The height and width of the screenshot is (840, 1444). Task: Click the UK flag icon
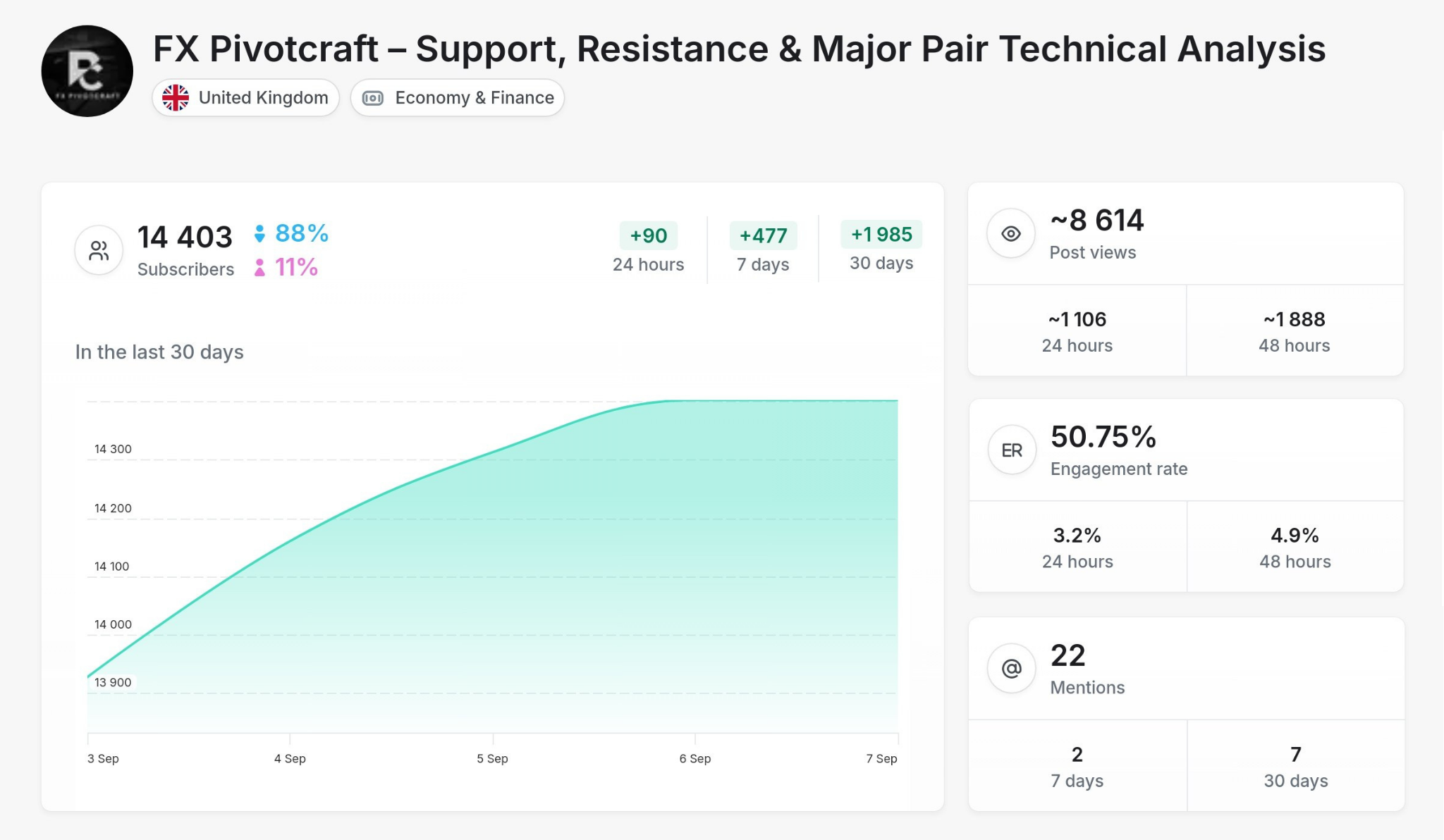click(x=176, y=98)
